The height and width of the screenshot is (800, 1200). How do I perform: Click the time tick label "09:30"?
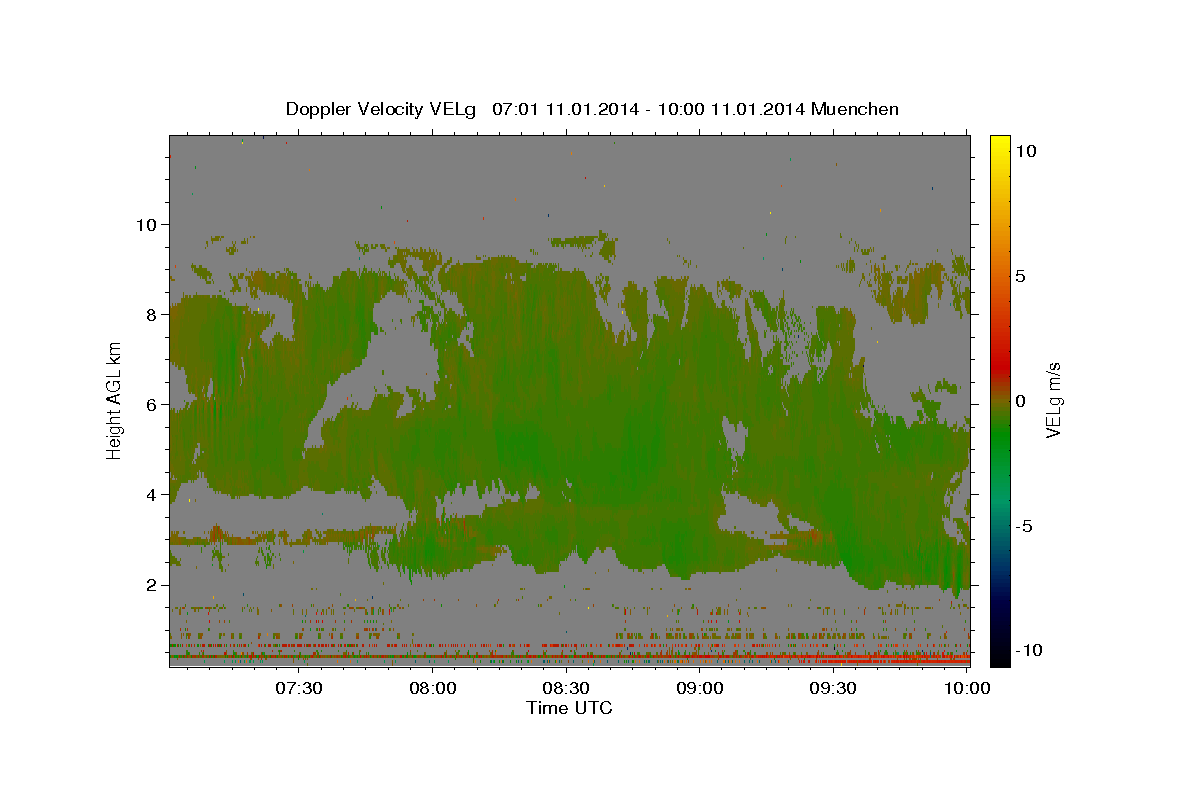tap(833, 688)
